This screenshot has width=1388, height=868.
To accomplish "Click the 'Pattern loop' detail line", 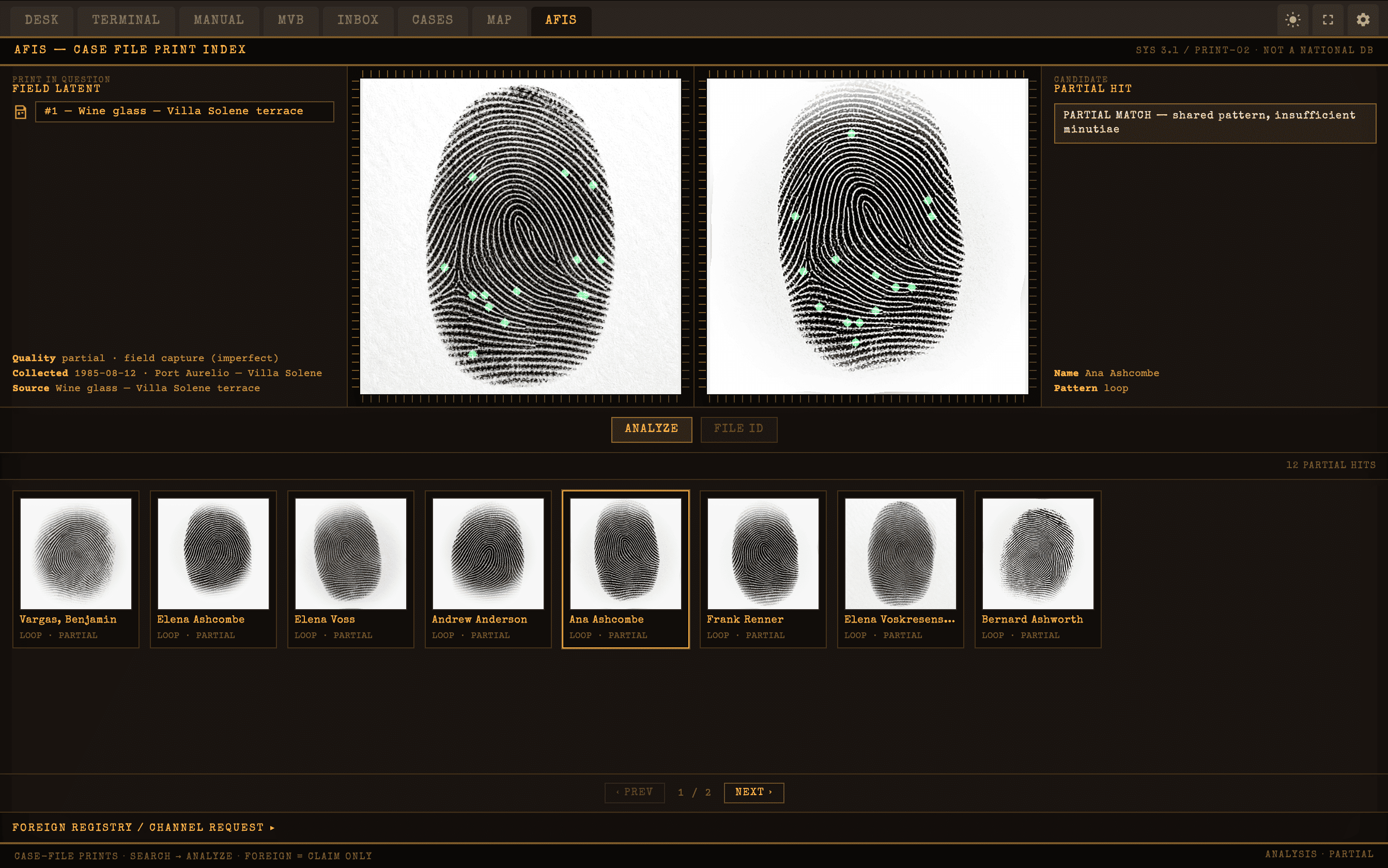I will [1091, 388].
